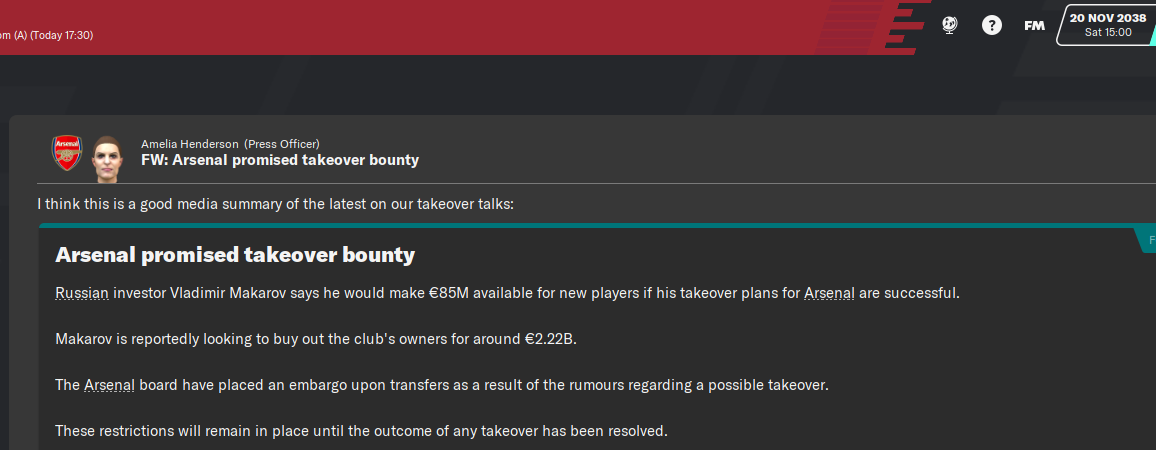This screenshot has width=1156, height=450.
Task: Follow the underlined Russian nation link
Action: click(82, 293)
